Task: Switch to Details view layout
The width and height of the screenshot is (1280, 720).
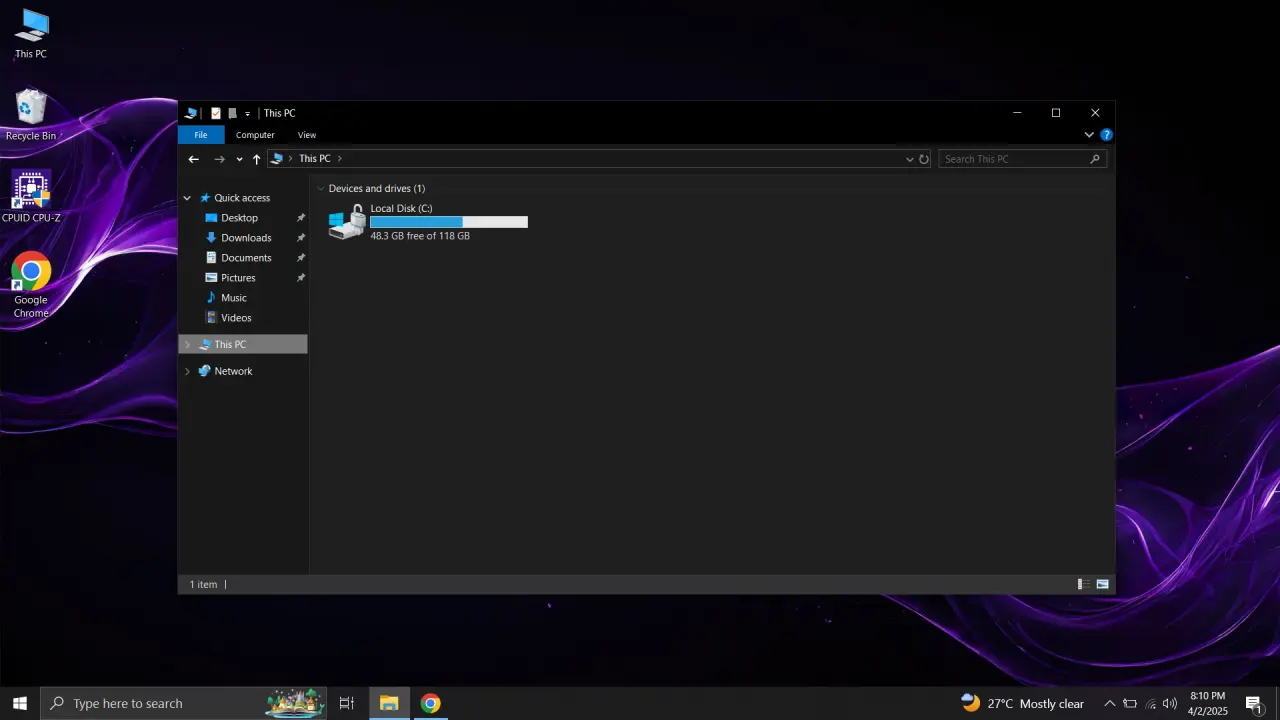Action: 1083,585
